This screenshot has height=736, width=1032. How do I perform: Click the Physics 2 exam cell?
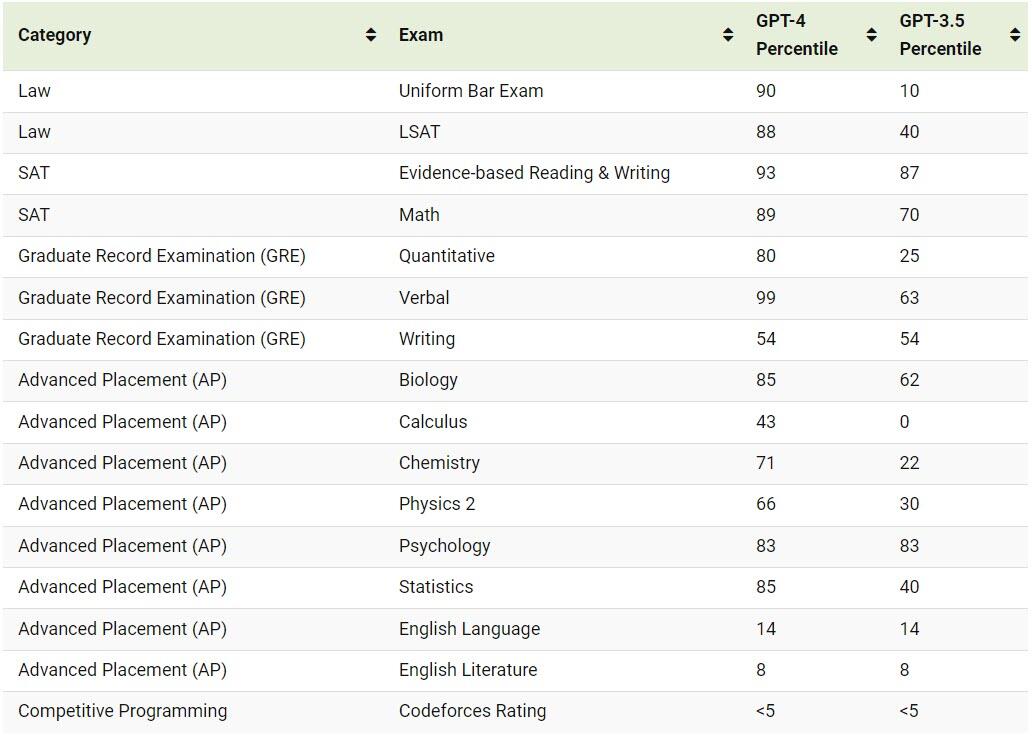point(437,504)
